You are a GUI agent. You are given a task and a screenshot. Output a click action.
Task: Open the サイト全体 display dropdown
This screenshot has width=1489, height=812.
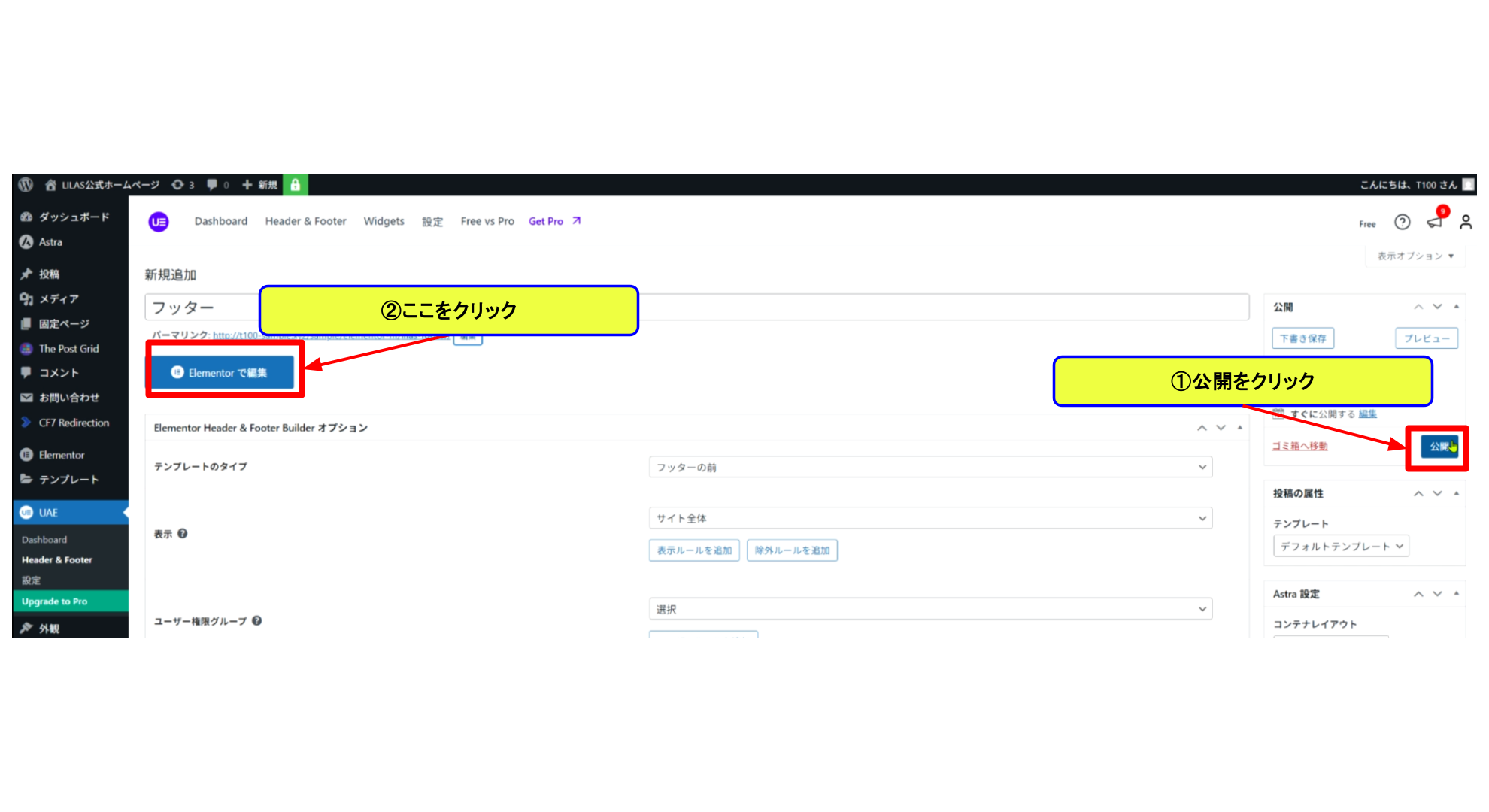pos(930,518)
